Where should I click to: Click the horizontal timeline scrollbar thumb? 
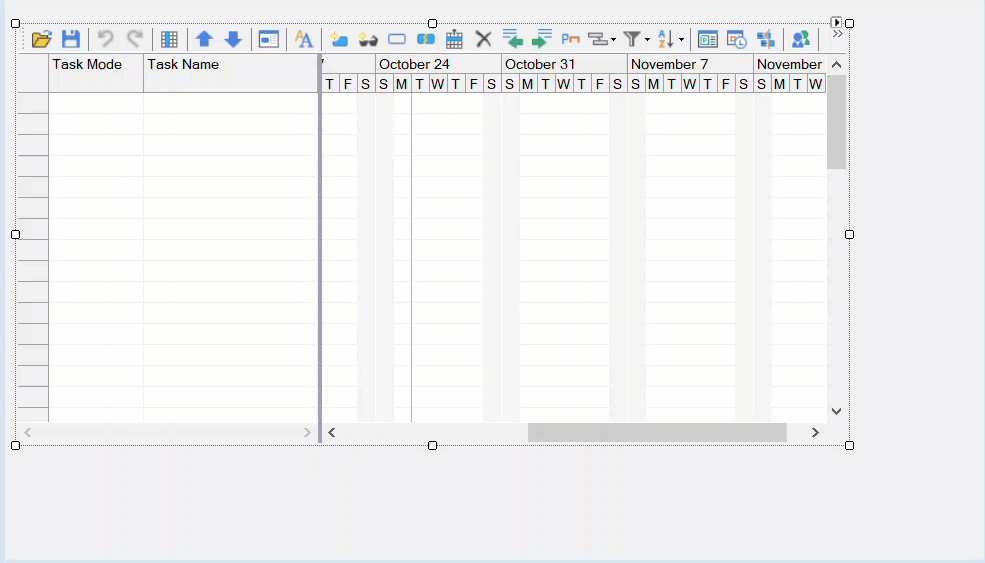657,432
